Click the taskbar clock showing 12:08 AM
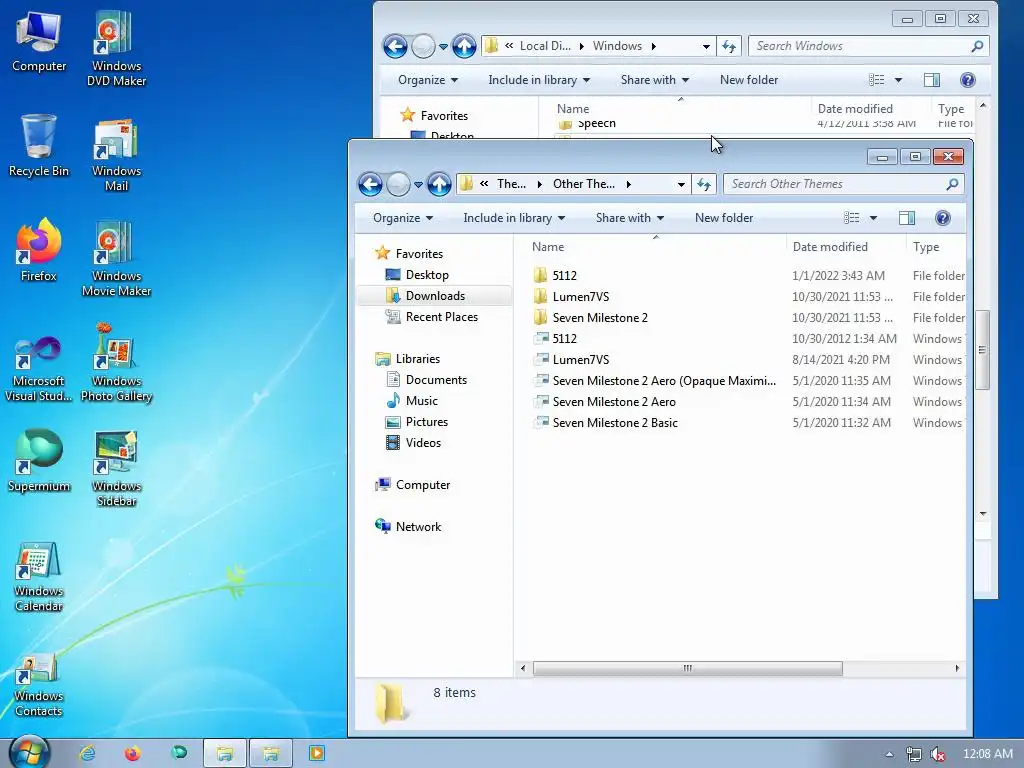Viewport: 1024px width, 768px height. (987, 754)
